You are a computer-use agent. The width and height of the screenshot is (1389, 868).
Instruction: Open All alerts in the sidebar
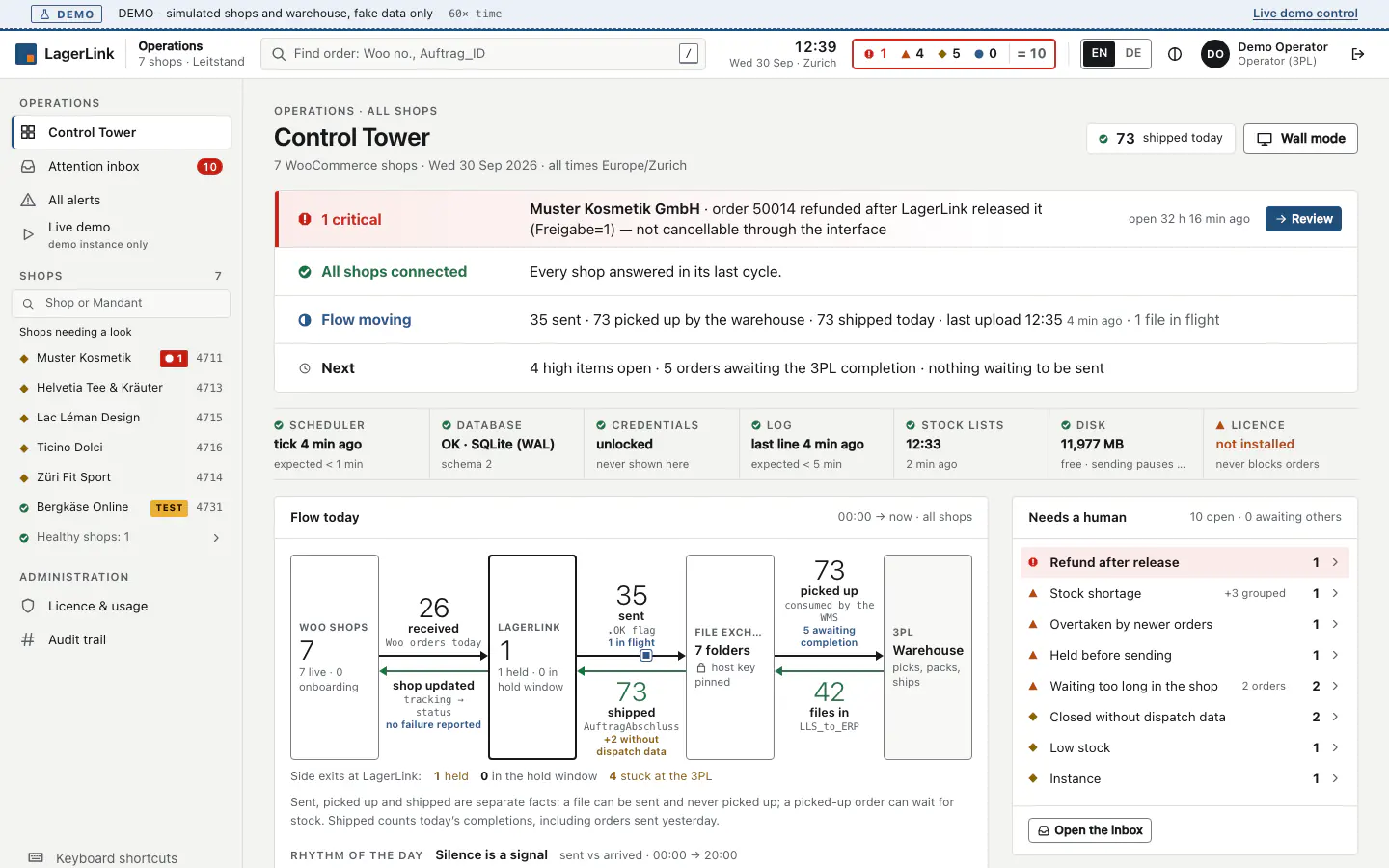[121, 200]
